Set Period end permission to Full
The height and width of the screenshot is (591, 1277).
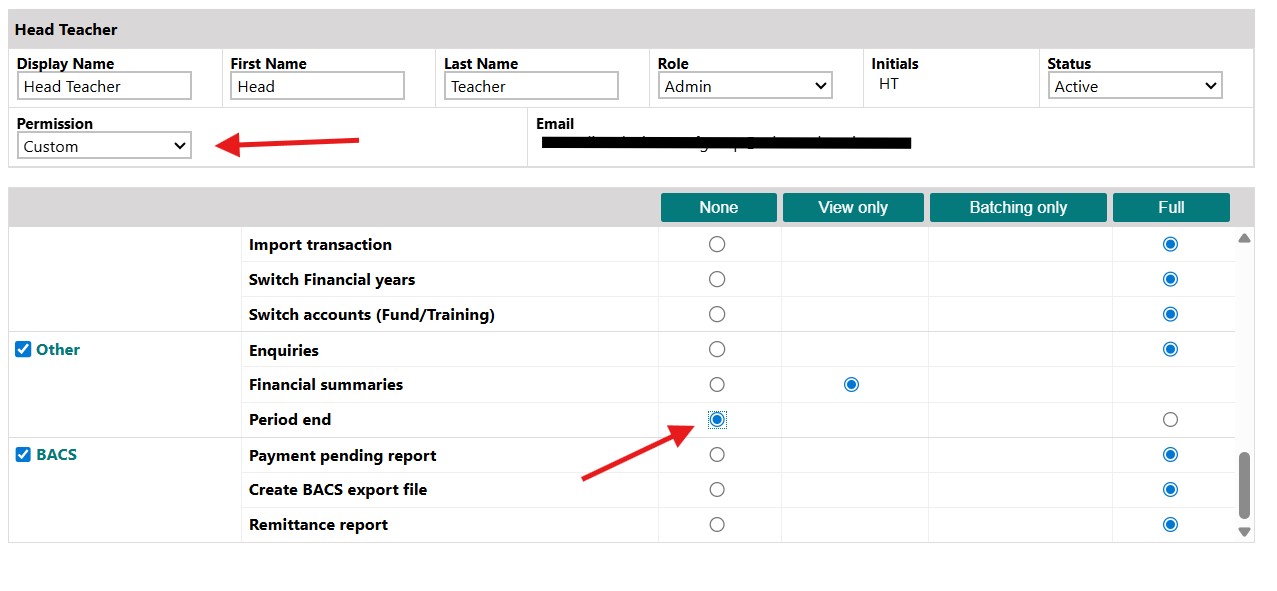pos(1170,419)
